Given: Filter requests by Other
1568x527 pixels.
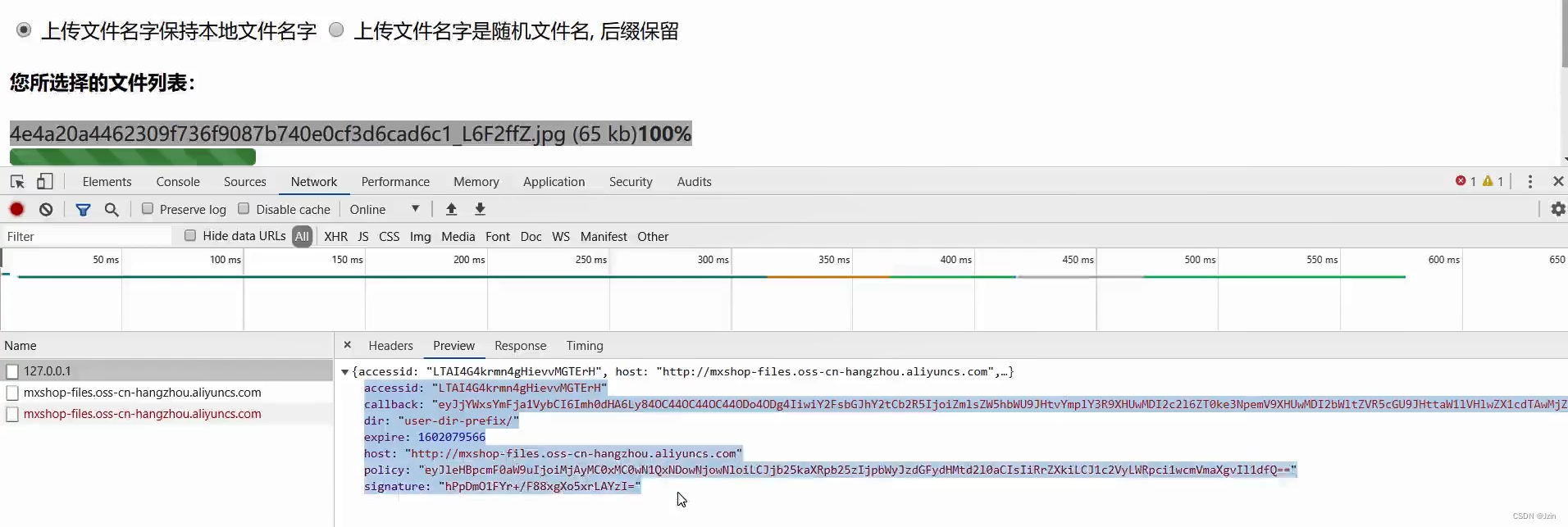Looking at the screenshot, I should [654, 237].
